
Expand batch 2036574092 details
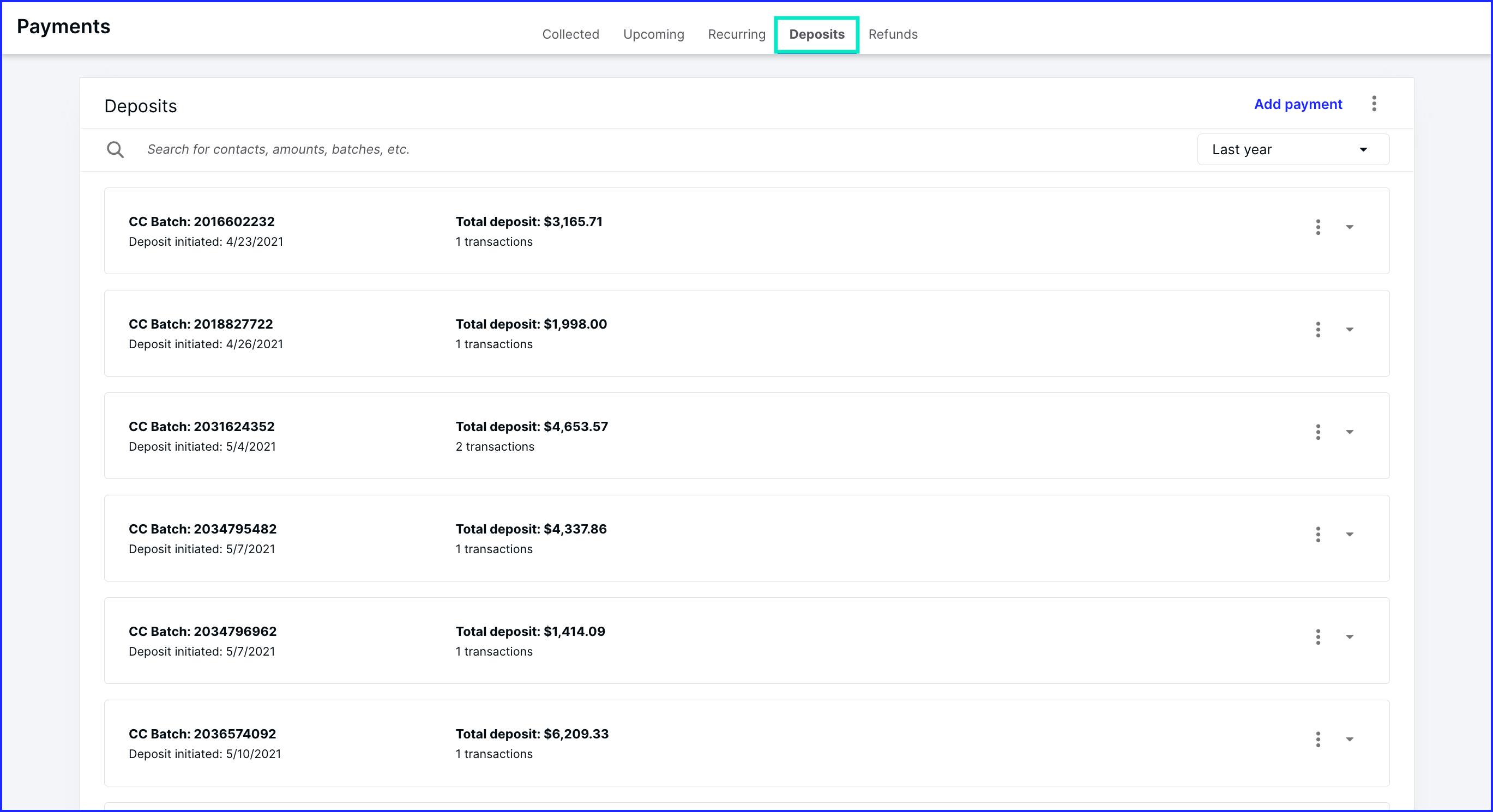1349,740
